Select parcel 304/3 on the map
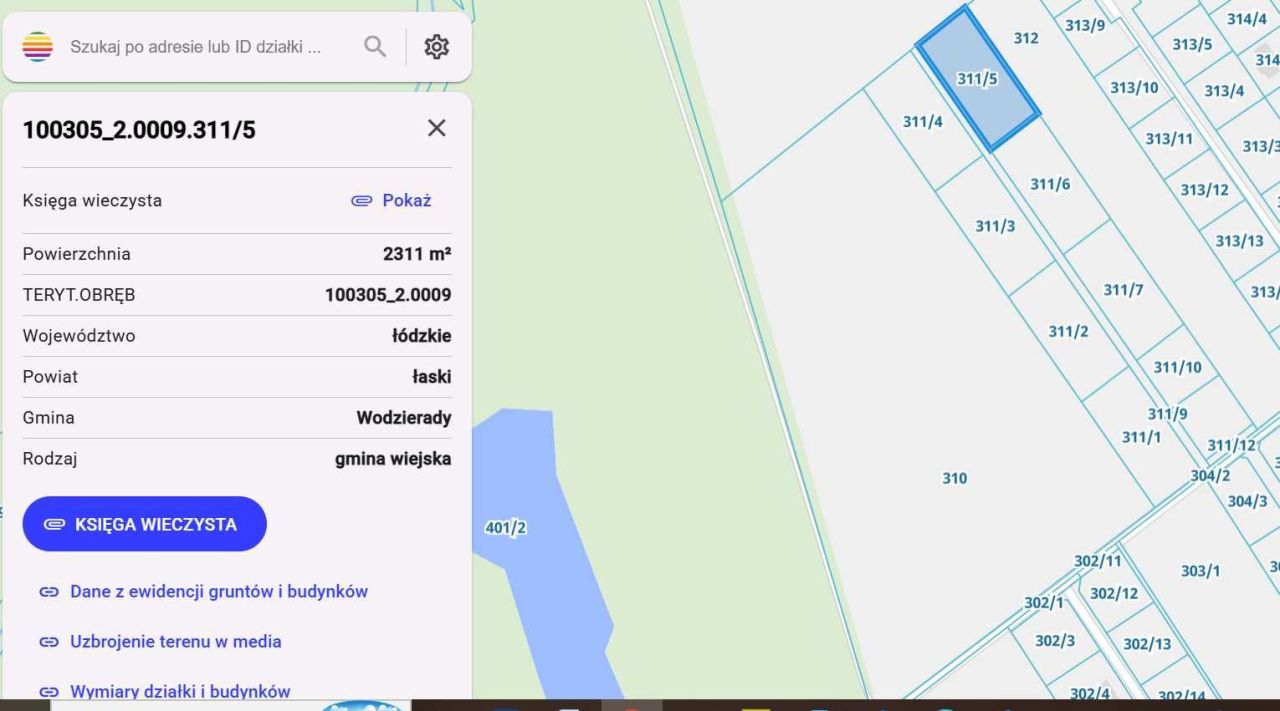The height and width of the screenshot is (711, 1280). pyautogui.click(x=1247, y=501)
